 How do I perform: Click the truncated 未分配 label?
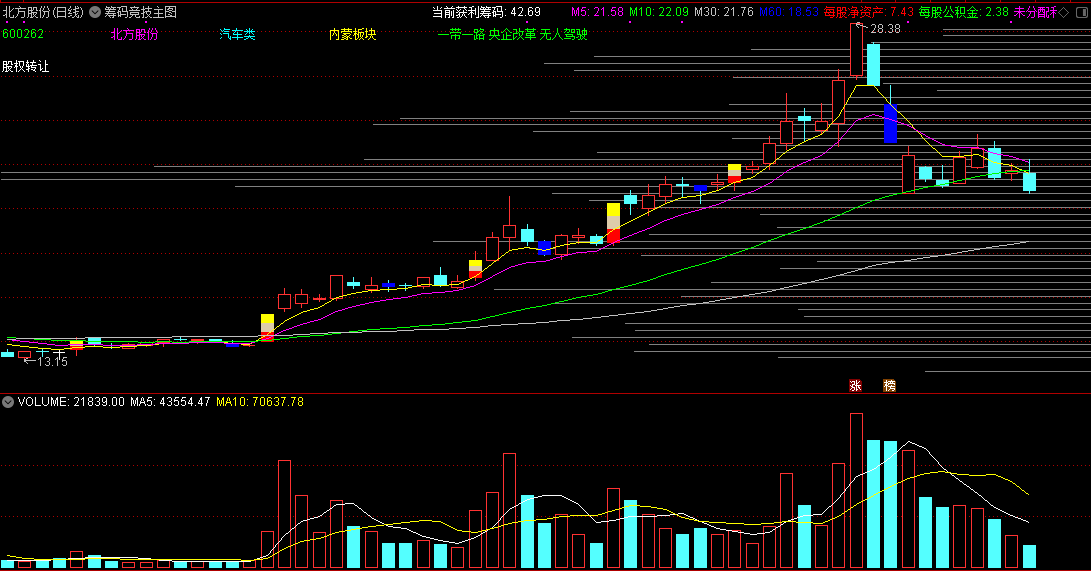(1035, 12)
